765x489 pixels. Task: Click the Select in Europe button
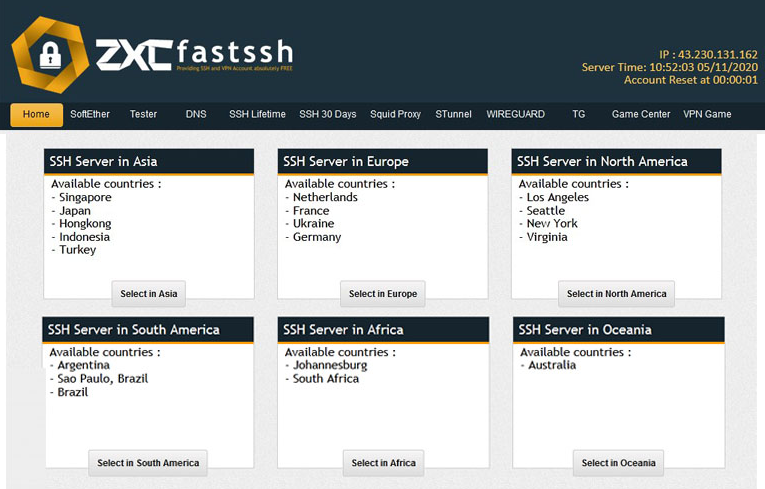[382, 294]
